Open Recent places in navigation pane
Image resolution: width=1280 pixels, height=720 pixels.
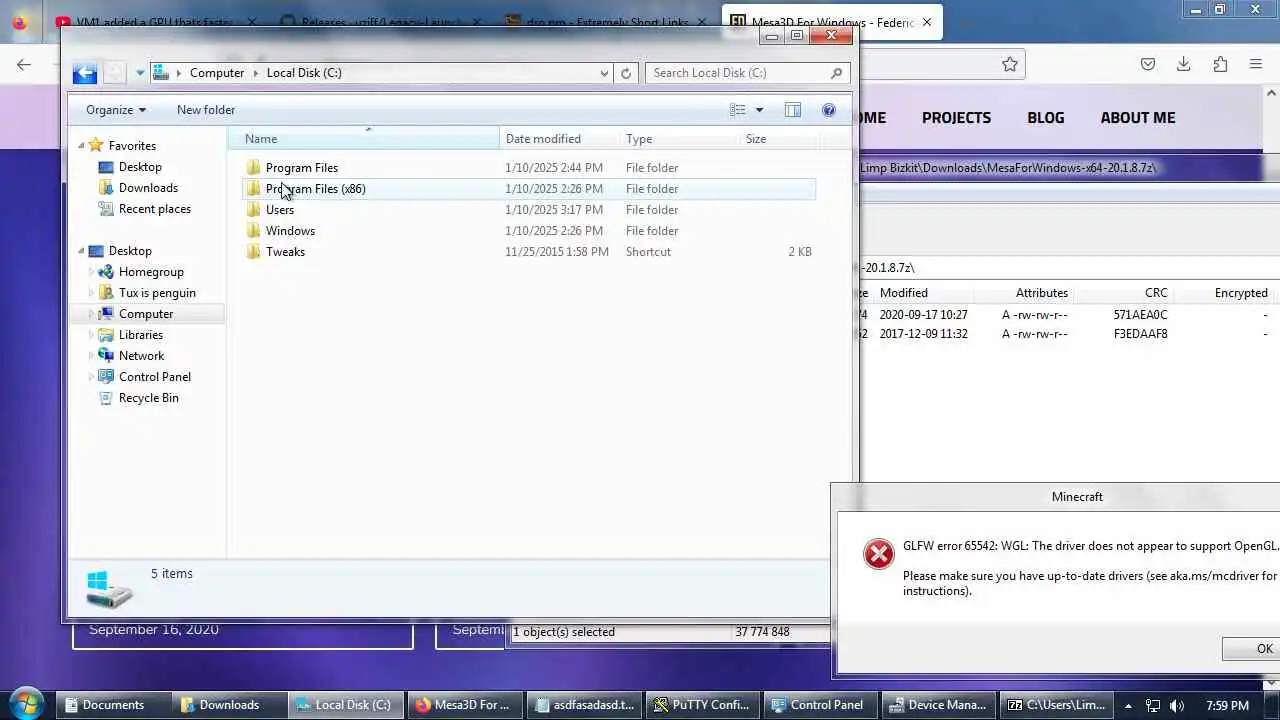point(155,209)
